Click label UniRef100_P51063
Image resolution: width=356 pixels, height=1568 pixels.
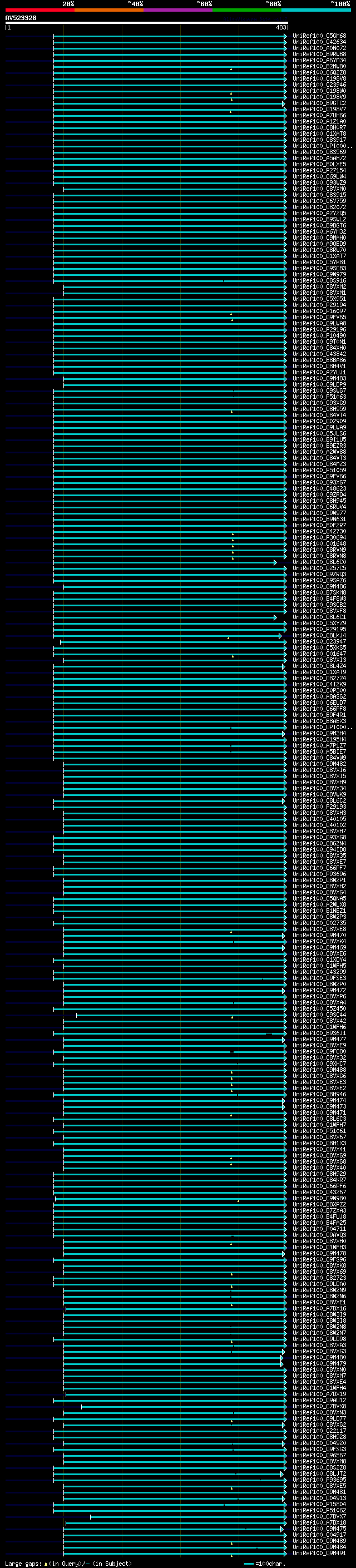click(x=319, y=397)
